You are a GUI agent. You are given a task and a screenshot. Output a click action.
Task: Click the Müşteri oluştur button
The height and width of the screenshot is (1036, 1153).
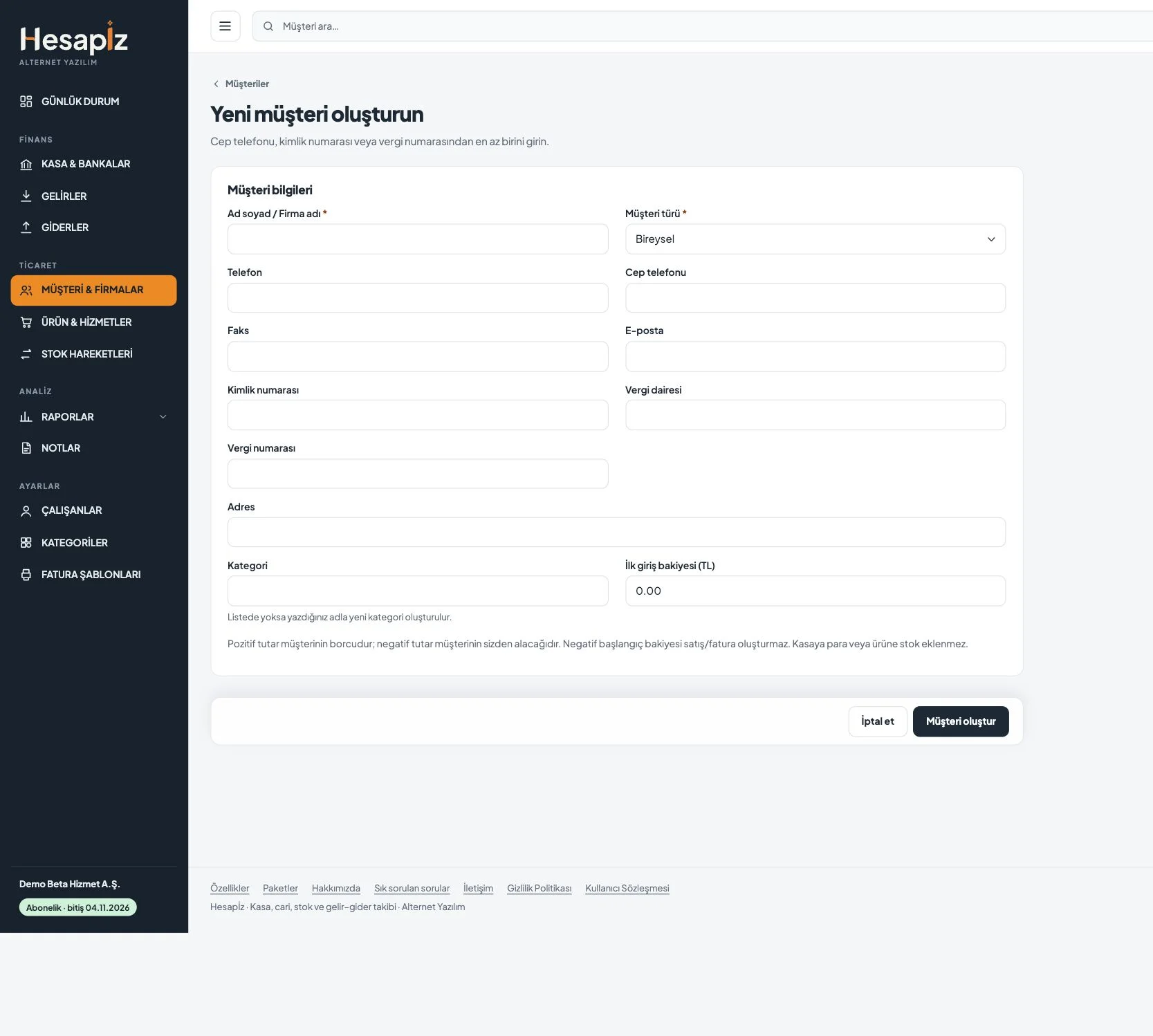(961, 721)
